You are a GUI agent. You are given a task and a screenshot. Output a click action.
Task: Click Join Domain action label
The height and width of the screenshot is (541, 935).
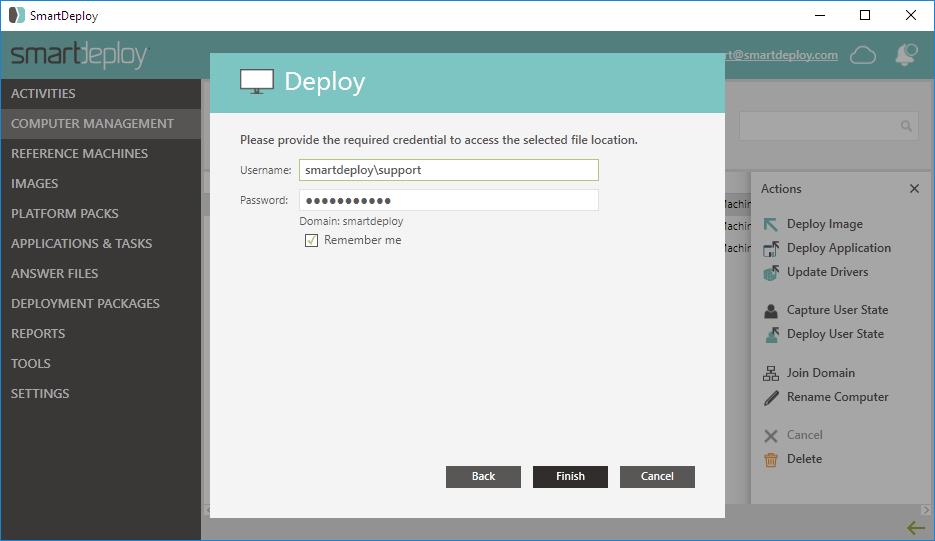pos(821,373)
